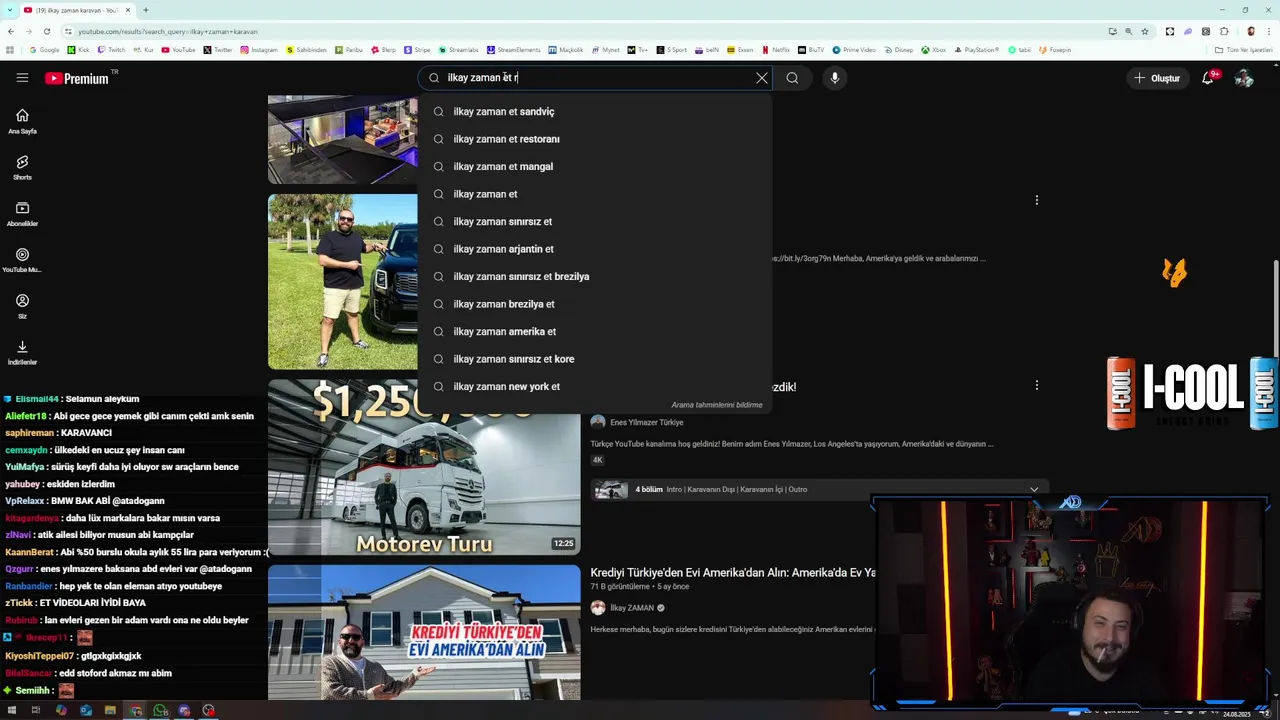Viewport: 1280px width, 720px height.
Task: Reload the page in browser
Action: 46,31
